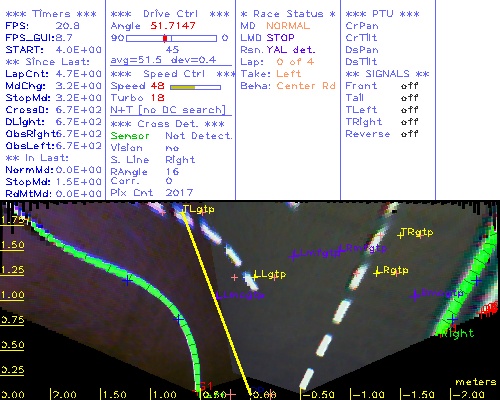Click the -1.00 horizontal axis tick

pyautogui.click(x=368, y=395)
